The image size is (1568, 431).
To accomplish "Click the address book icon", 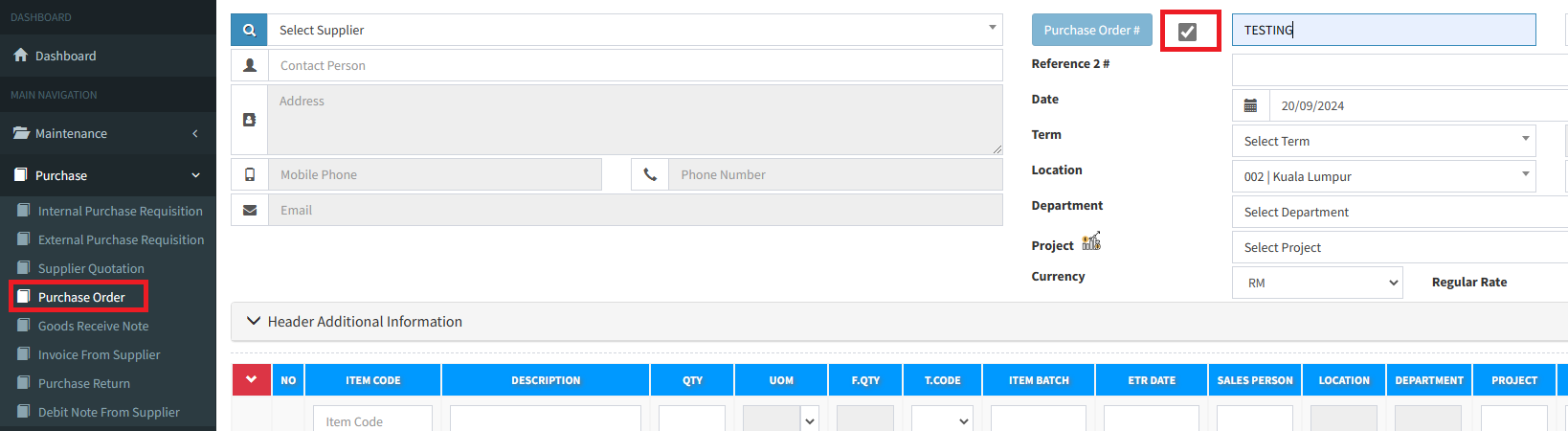I will (x=249, y=120).
